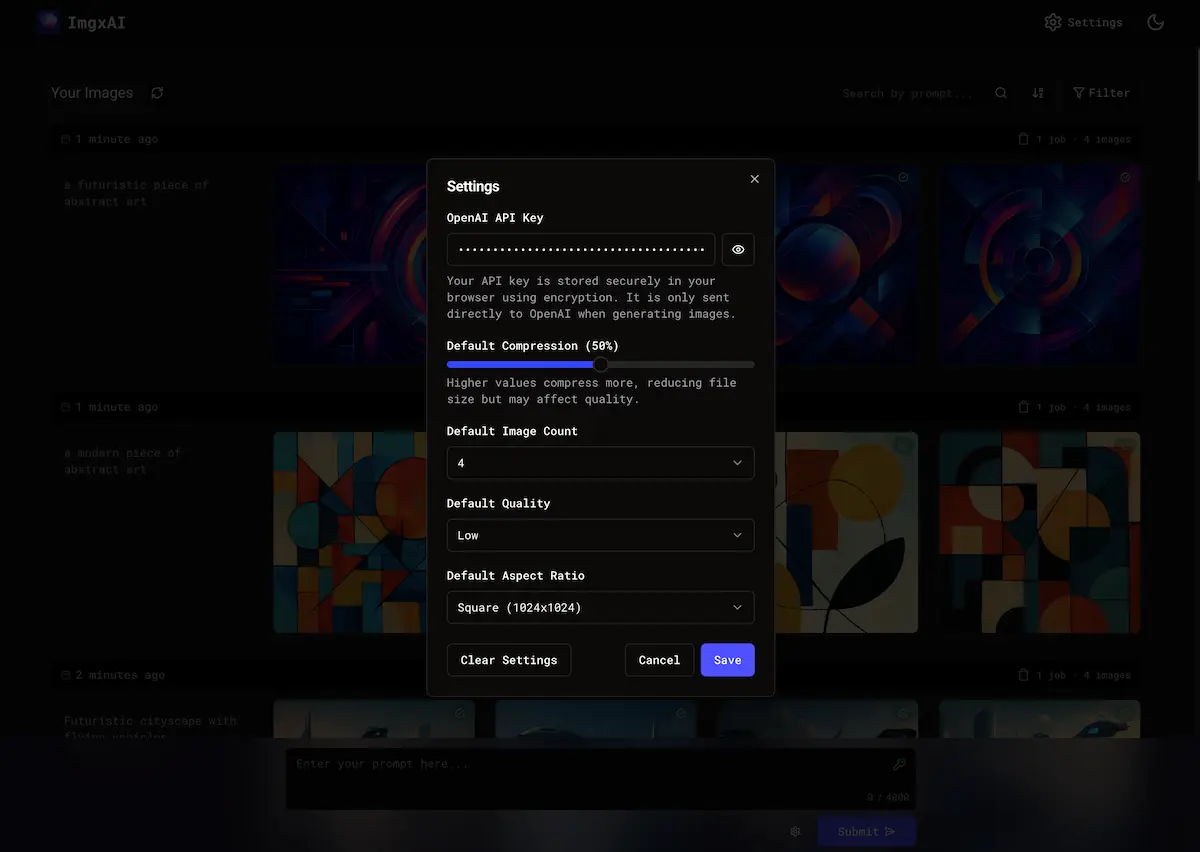
Task: Open last futuristic abstract art thumbnail
Action: point(1040,264)
